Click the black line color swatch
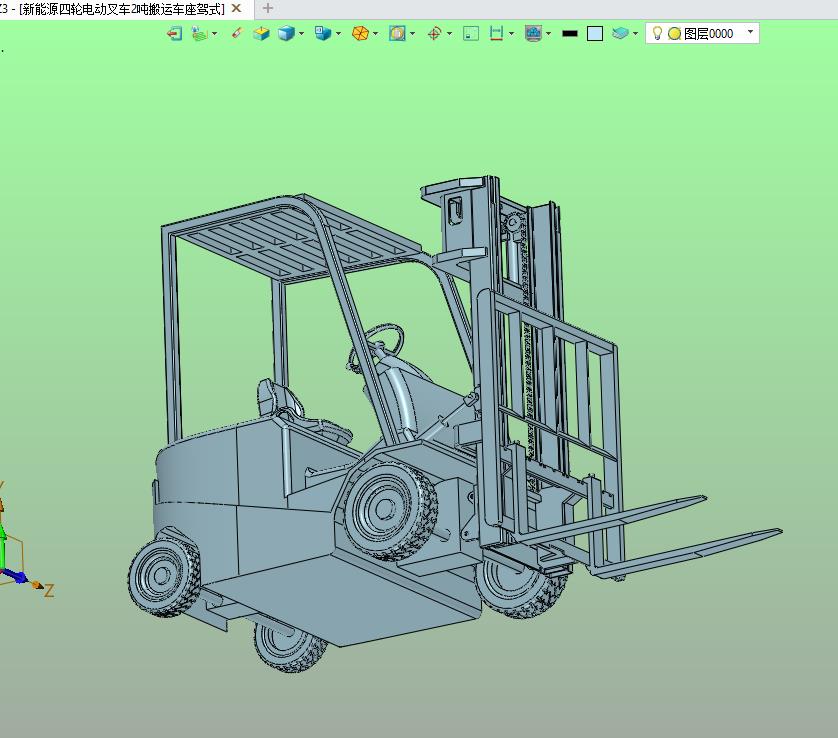The image size is (838, 738). tap(570, 34)
